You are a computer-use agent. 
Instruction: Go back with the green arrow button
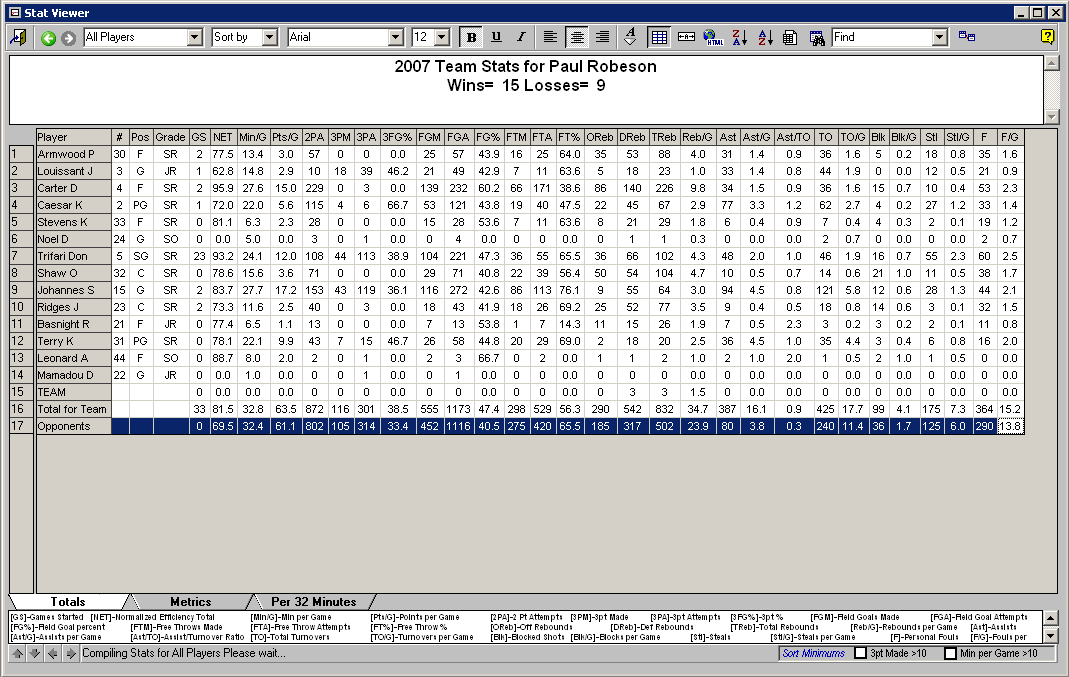48,38
